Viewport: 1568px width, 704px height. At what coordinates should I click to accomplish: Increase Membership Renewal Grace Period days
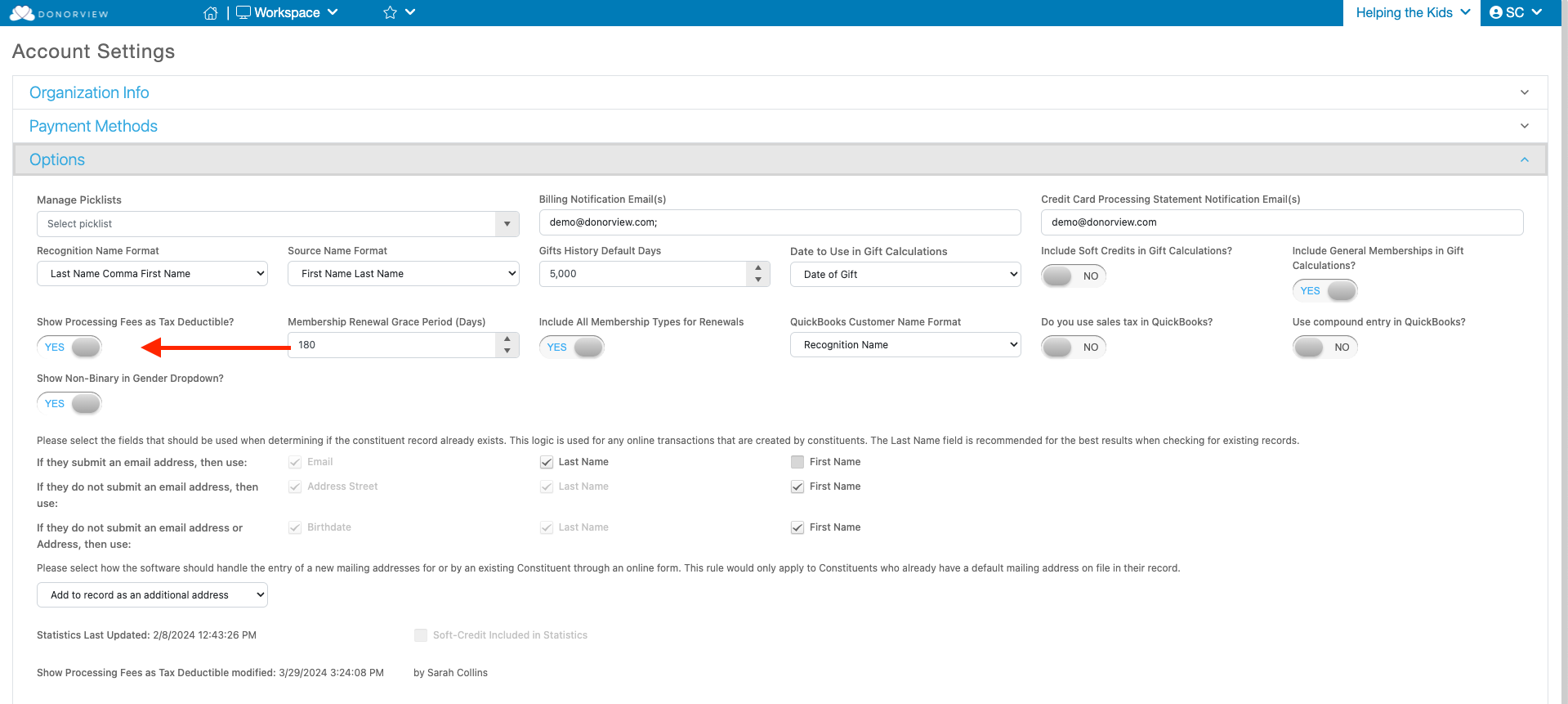[x=507, y=339]
